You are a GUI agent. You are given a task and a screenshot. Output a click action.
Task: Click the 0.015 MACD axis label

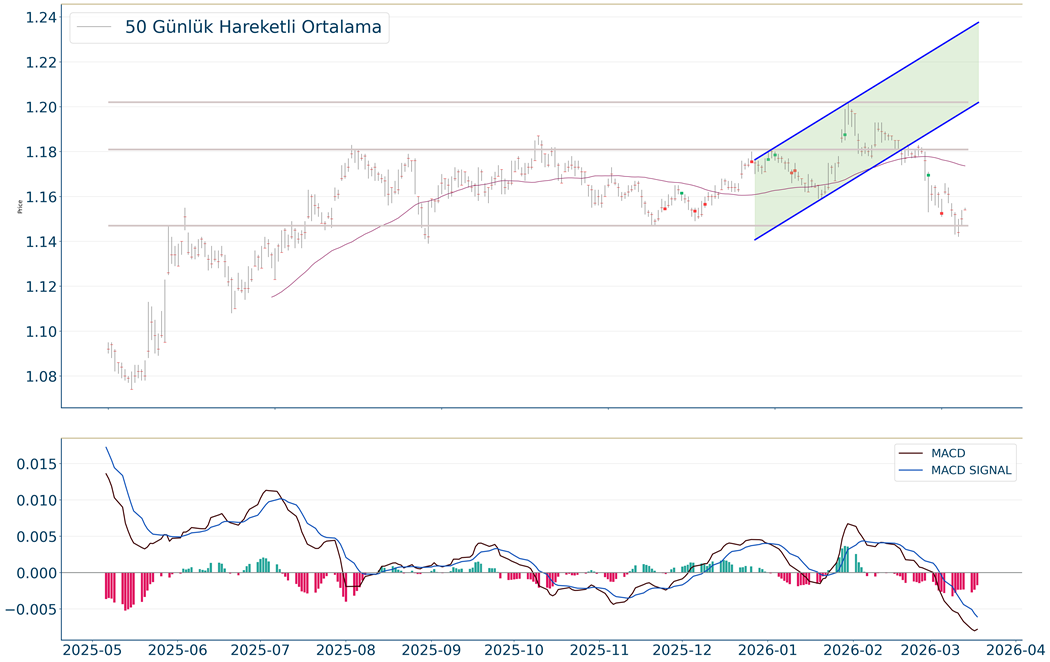click(33, 464)
